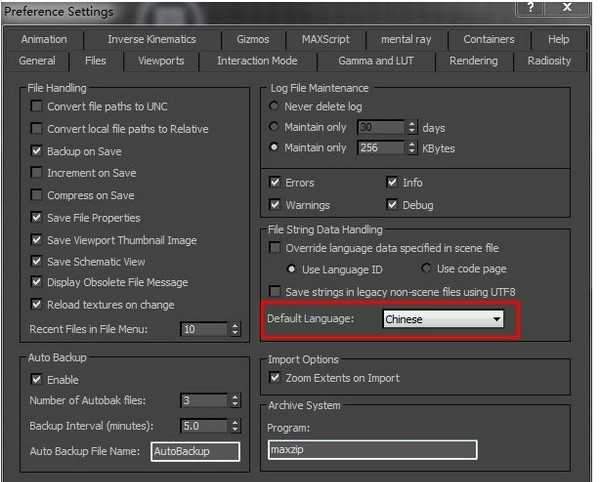The image size is (600, 482).
Task: Toggle Compress on Save checkbox
Action: 37,195
